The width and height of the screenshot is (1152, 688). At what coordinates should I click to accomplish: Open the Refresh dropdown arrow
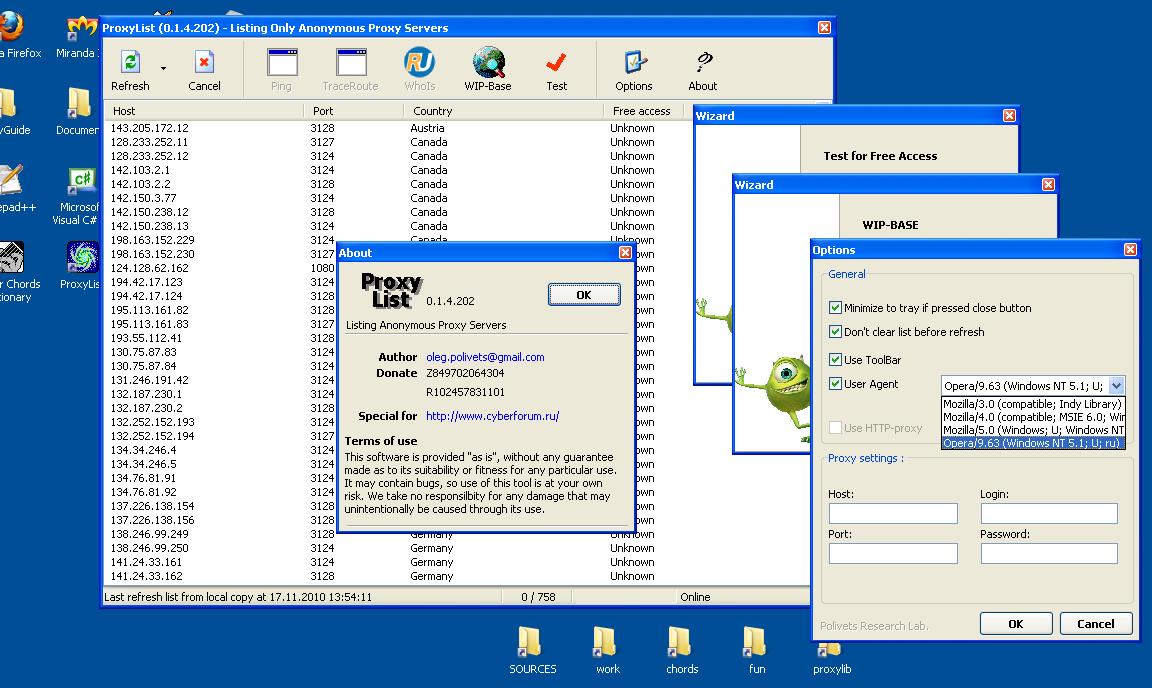(x=163, y=68)
